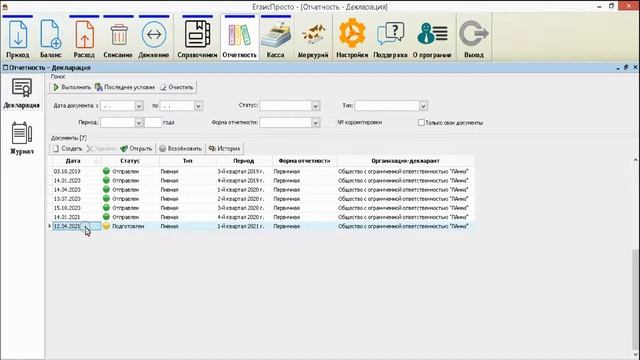Open the Движение section

pyautogui.click(x=153, y=38)
